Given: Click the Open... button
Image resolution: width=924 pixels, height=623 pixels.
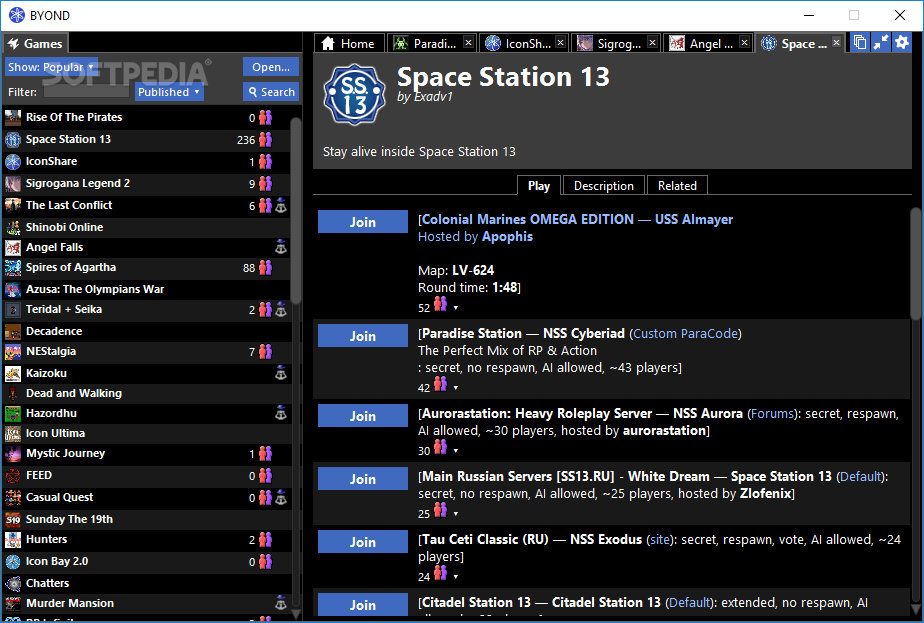Looking at the screenshot, I should coord(271,67).
